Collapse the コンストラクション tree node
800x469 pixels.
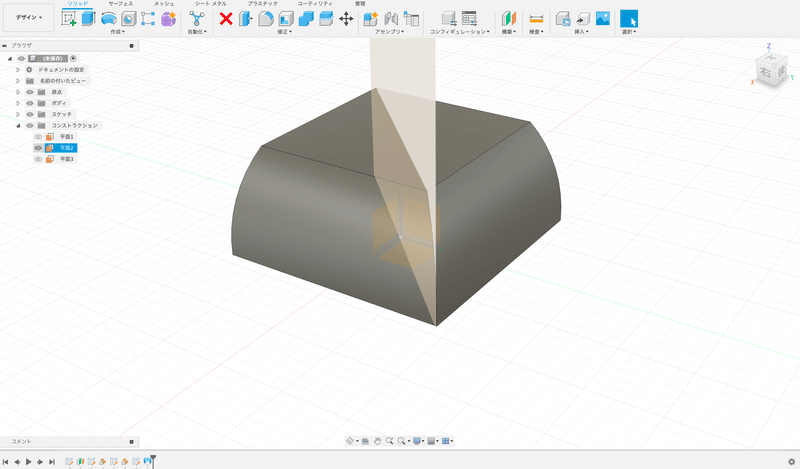pos(18,126)
